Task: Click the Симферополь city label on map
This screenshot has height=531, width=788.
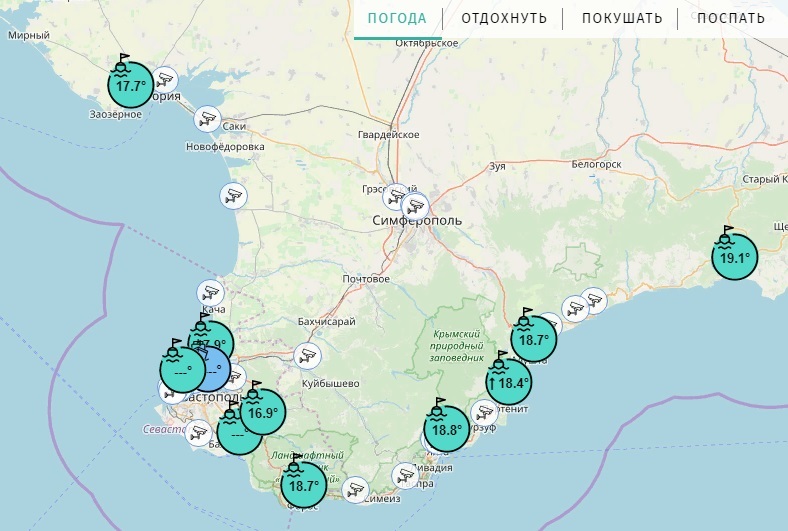Action: [416, 219]
